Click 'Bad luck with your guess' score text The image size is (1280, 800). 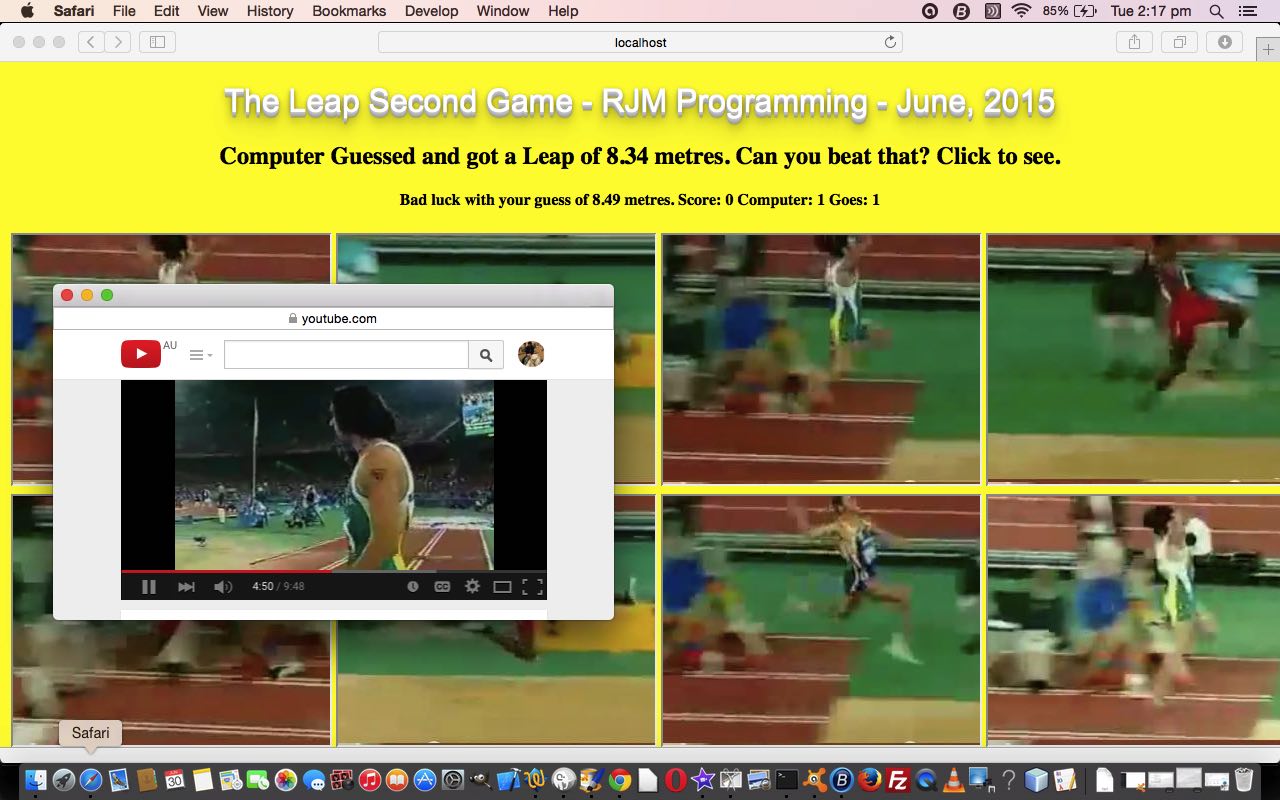point(640,200)
